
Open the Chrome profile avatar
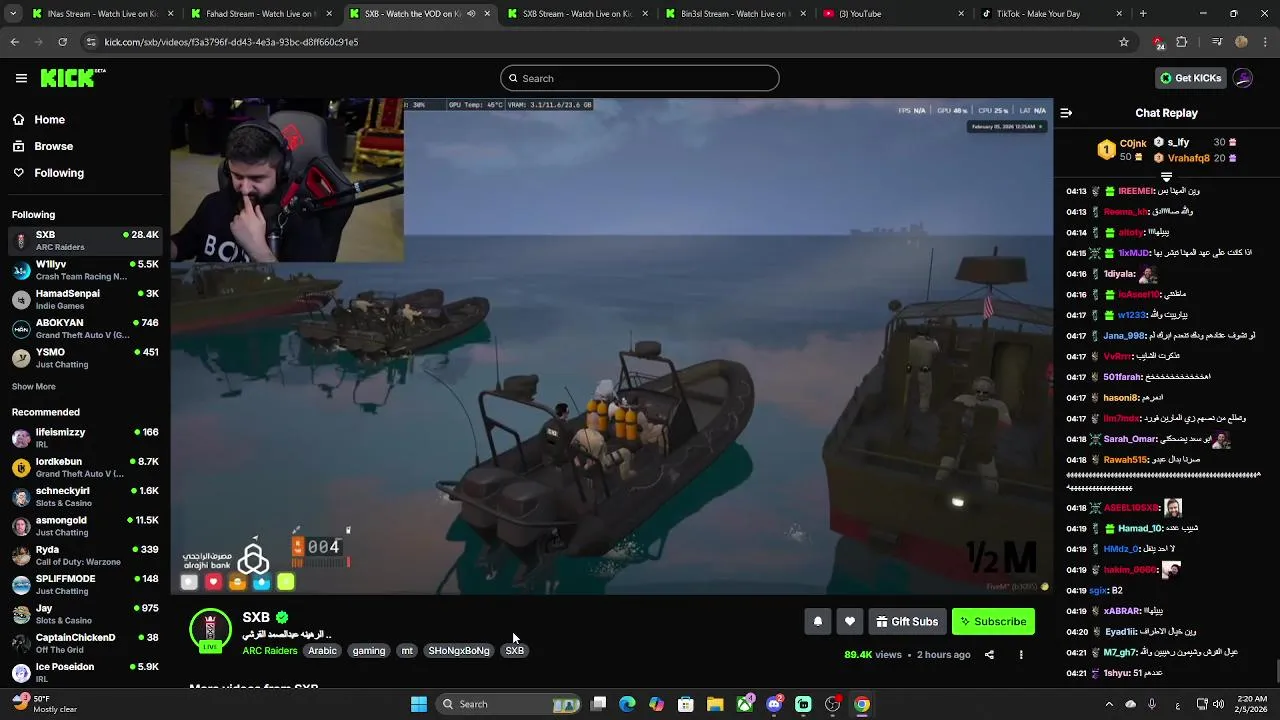pyautogui.click(x=1241, y=42)
